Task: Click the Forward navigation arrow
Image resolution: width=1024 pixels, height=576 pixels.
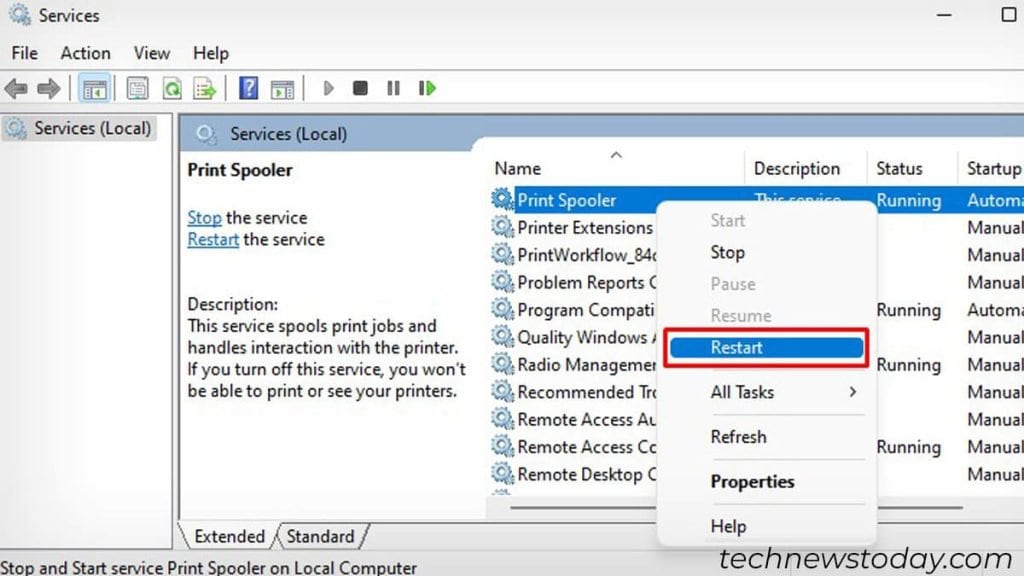Action: pos(48,88)
